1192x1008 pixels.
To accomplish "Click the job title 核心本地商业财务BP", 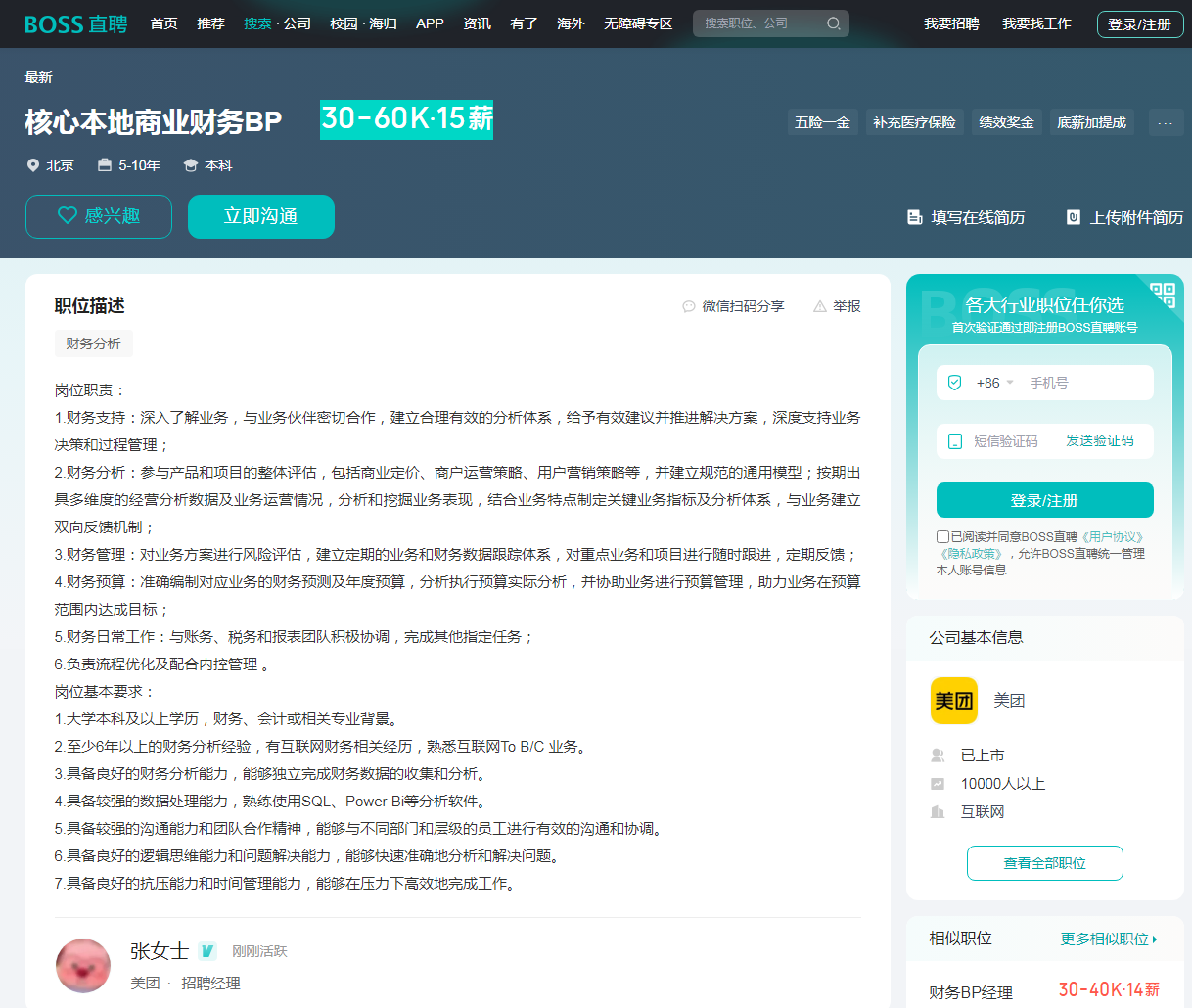I will [x=154, y=122].
